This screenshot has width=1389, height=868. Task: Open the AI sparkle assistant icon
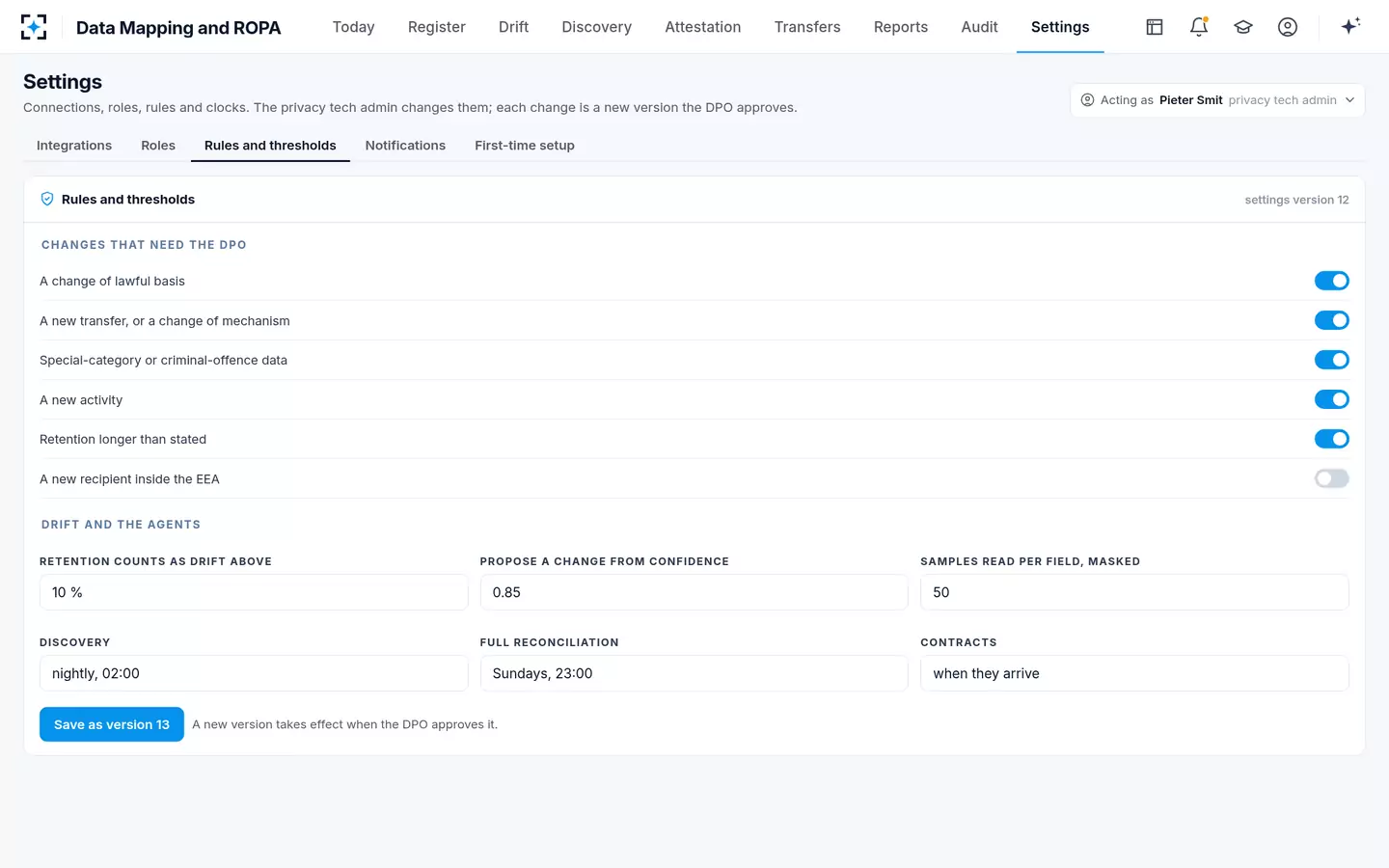point(1350,26)
